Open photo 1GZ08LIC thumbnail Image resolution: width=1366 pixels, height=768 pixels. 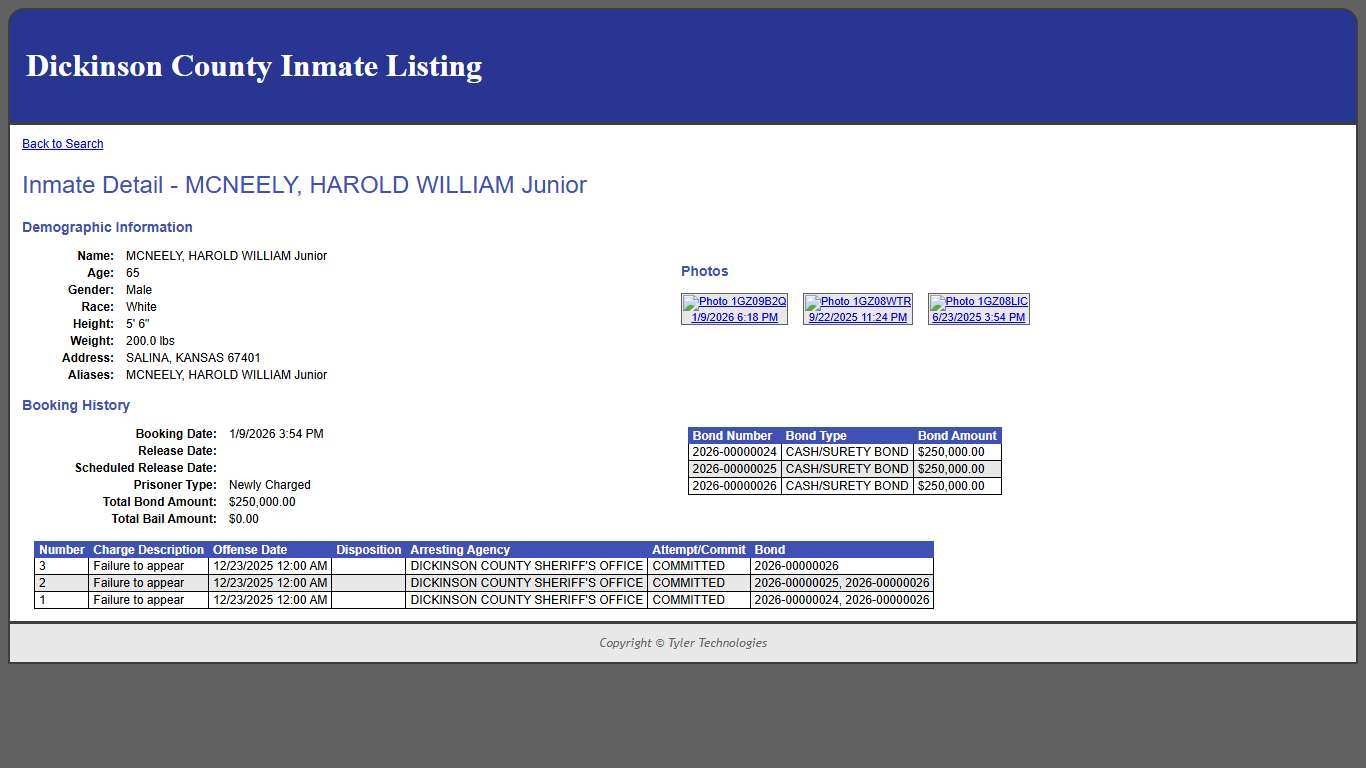[x=978, y=301]
